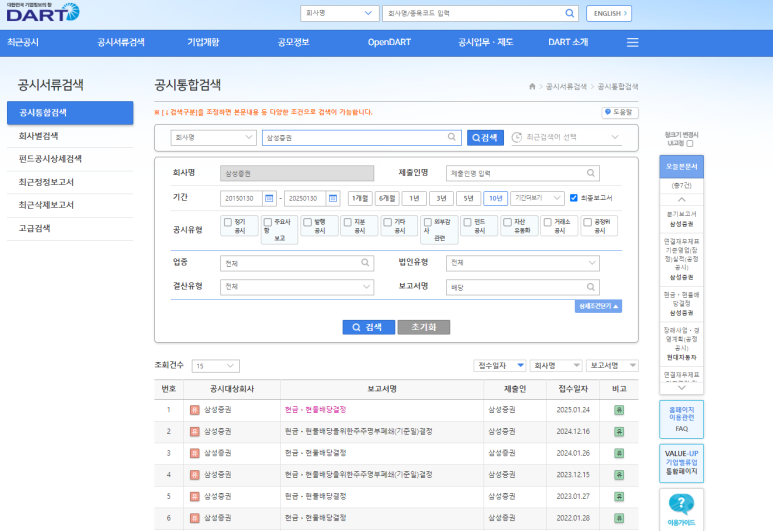Move down the 오늘본문서 list with the down arrow

[x=682, y=388]
